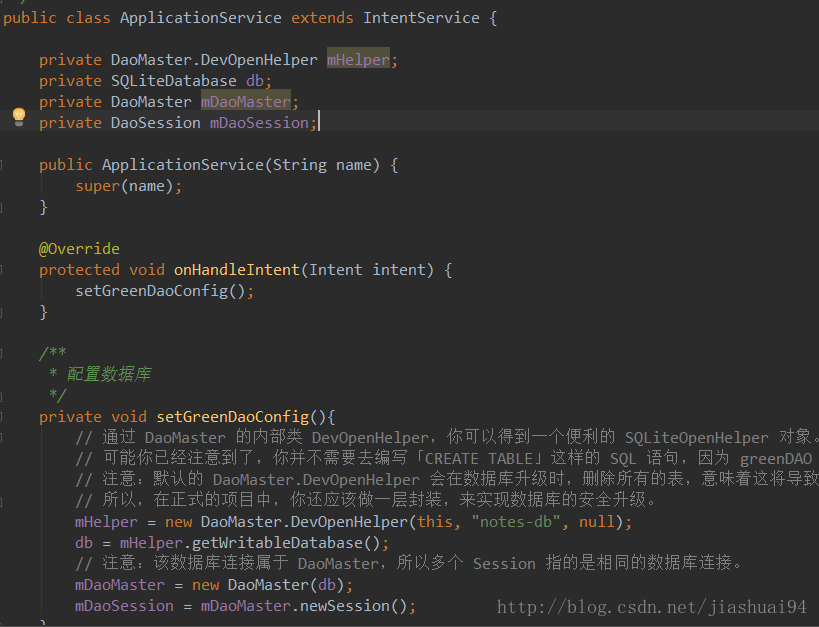Click SQLiteDatabase type in db declaration

[x=173, y=81]
